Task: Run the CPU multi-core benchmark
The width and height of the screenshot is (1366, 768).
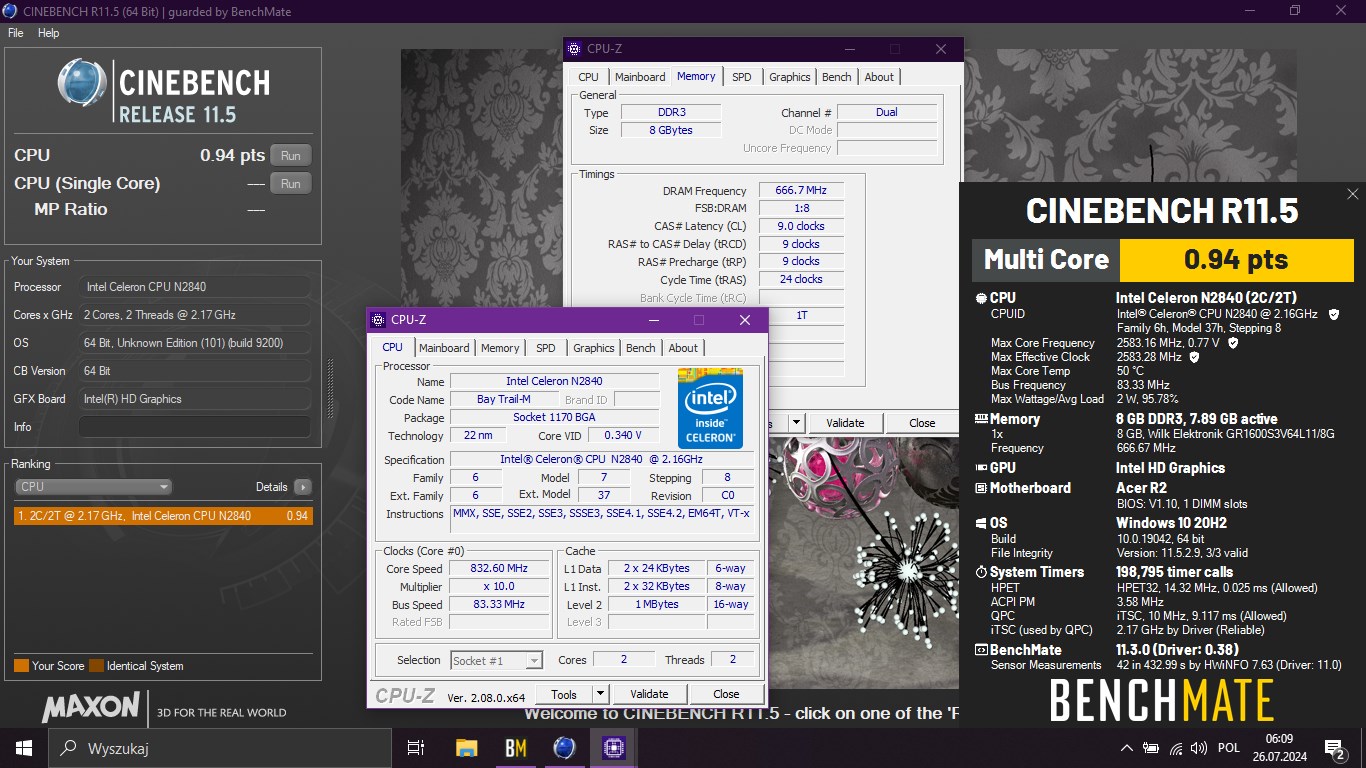Action: pyautogui.click(x=291, y=155)
